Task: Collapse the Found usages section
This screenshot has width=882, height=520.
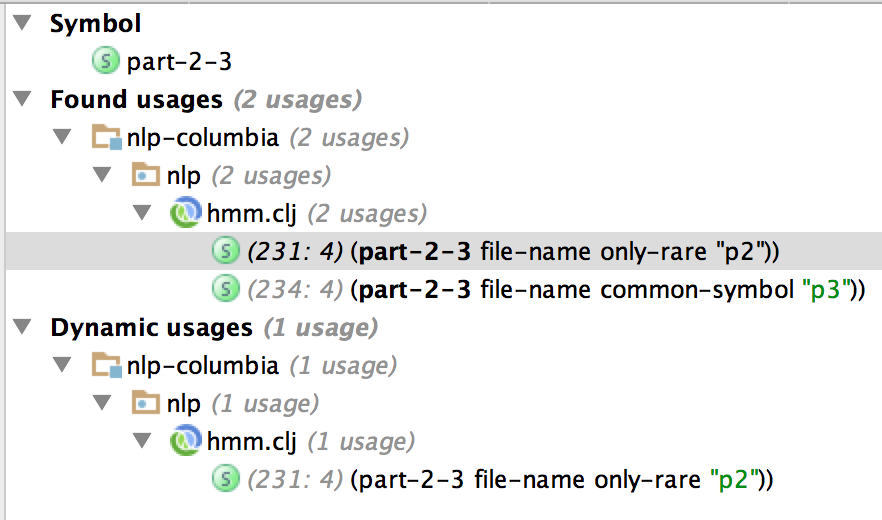Action: point(22,98)
